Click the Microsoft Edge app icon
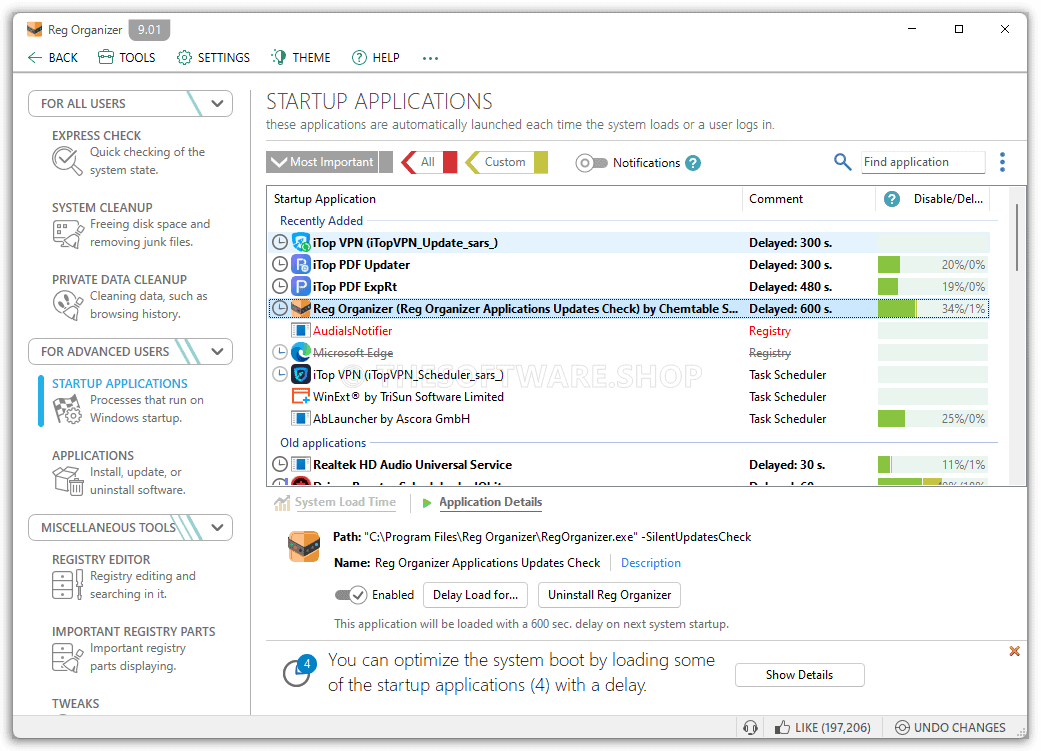 click(301, 352)
